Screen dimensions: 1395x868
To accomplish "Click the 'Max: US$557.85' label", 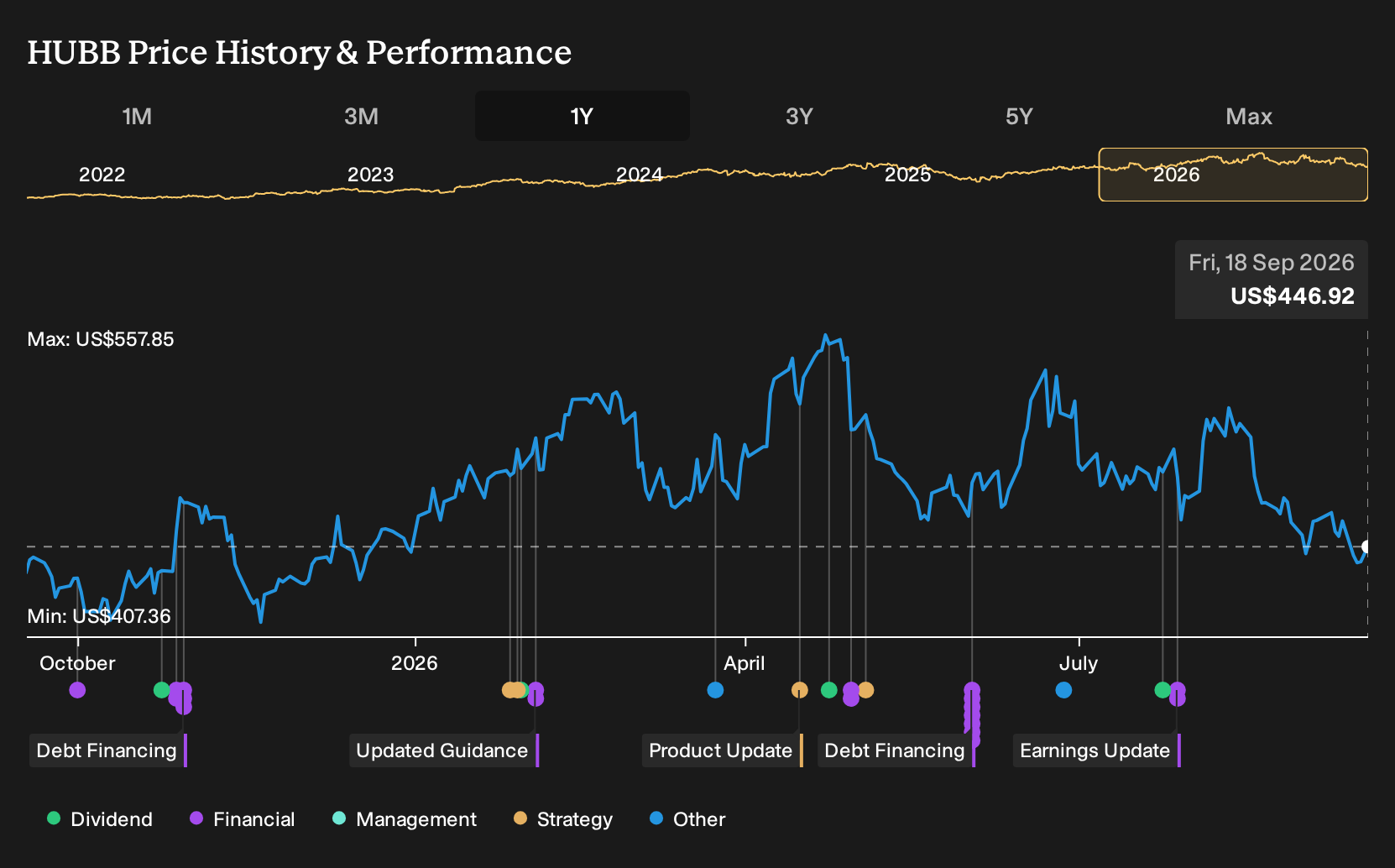I will [x=101, y=339].
